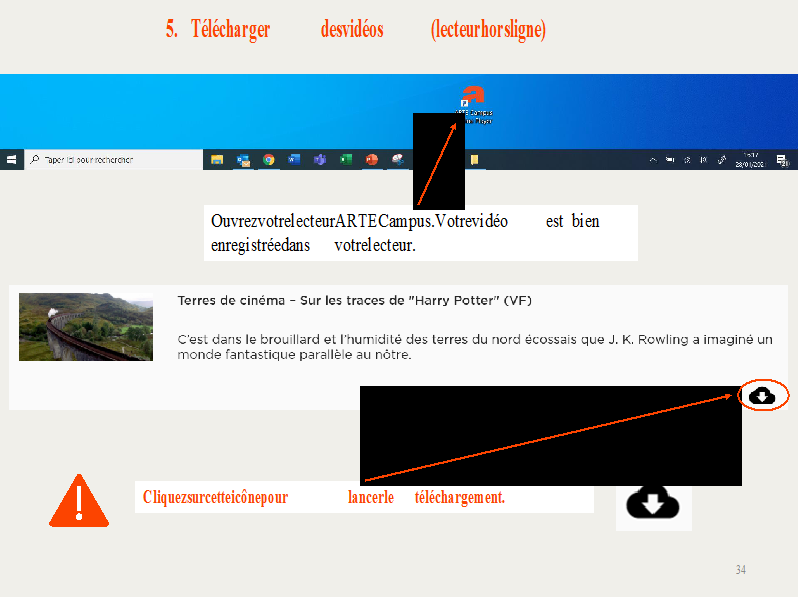Switch to Microsoft Teams in taskbar

click(x=320, y=160)
